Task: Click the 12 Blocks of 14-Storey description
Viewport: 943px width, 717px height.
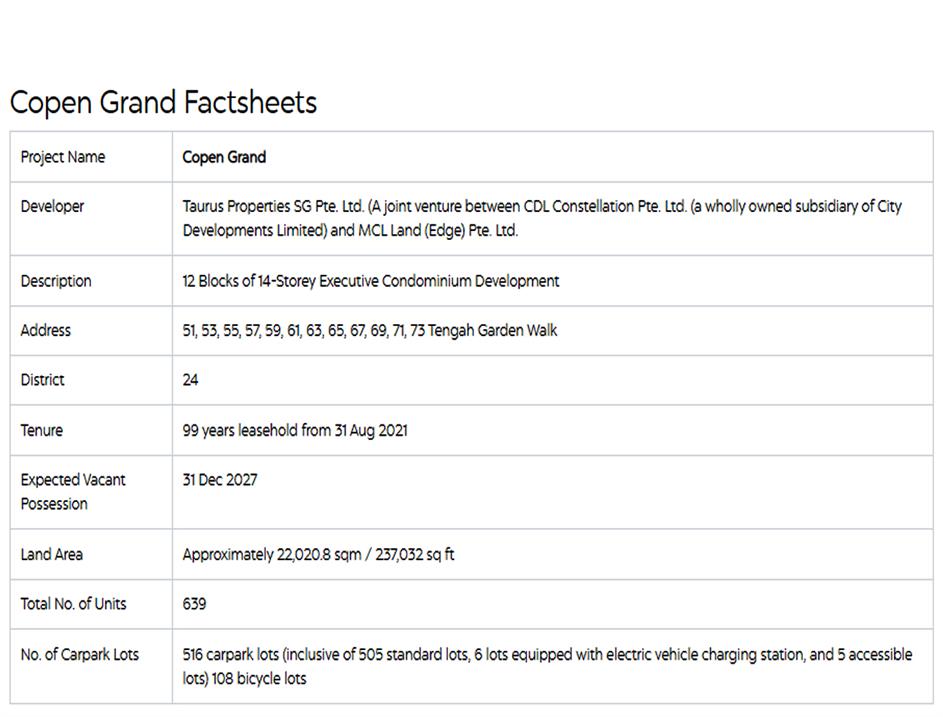Action: pyautogui.click(x=371, y=281)
